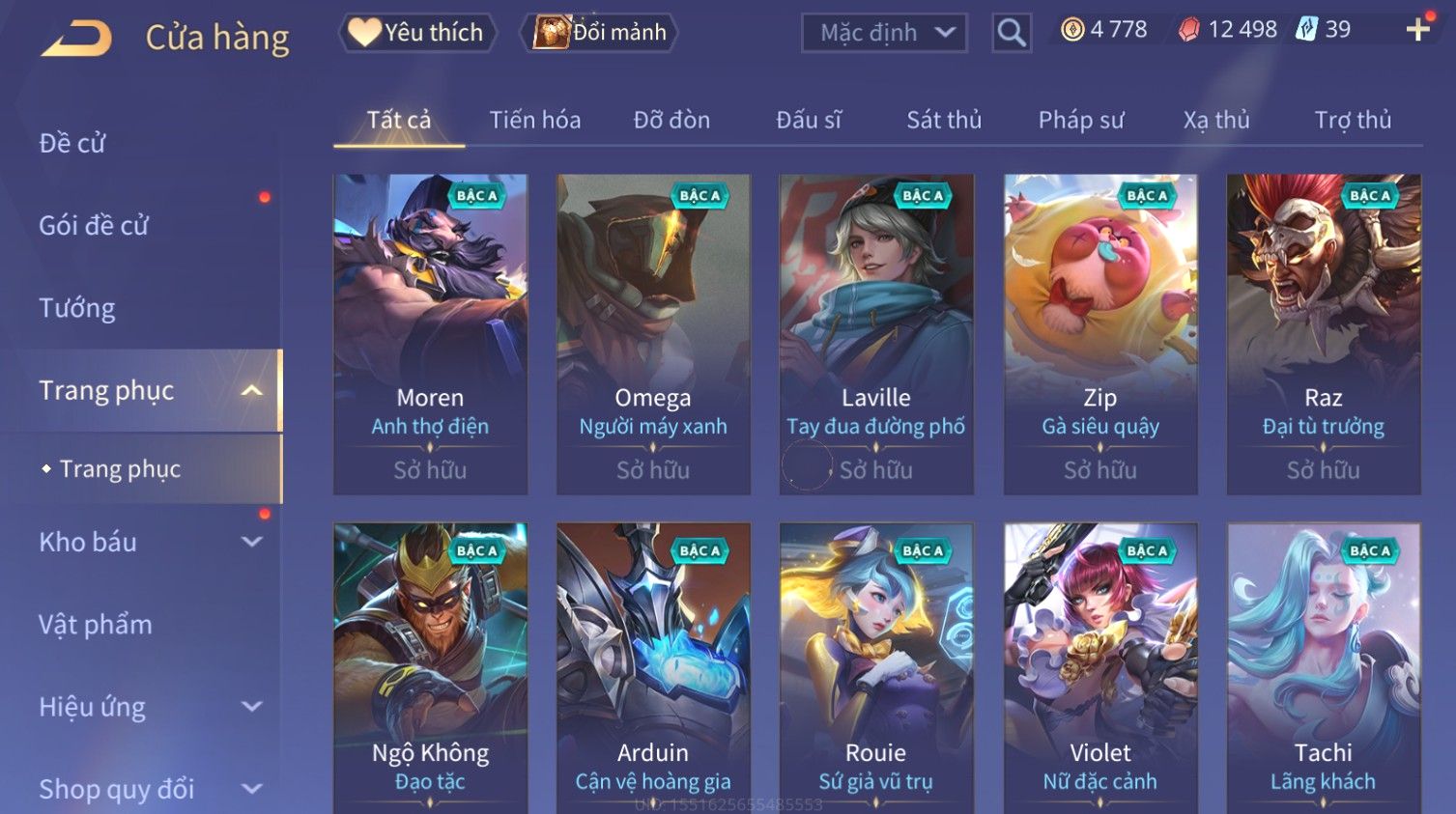Tap the red ruby currency icon
This screenshot has height=814, width=1456.
[x=1188, y=30]
